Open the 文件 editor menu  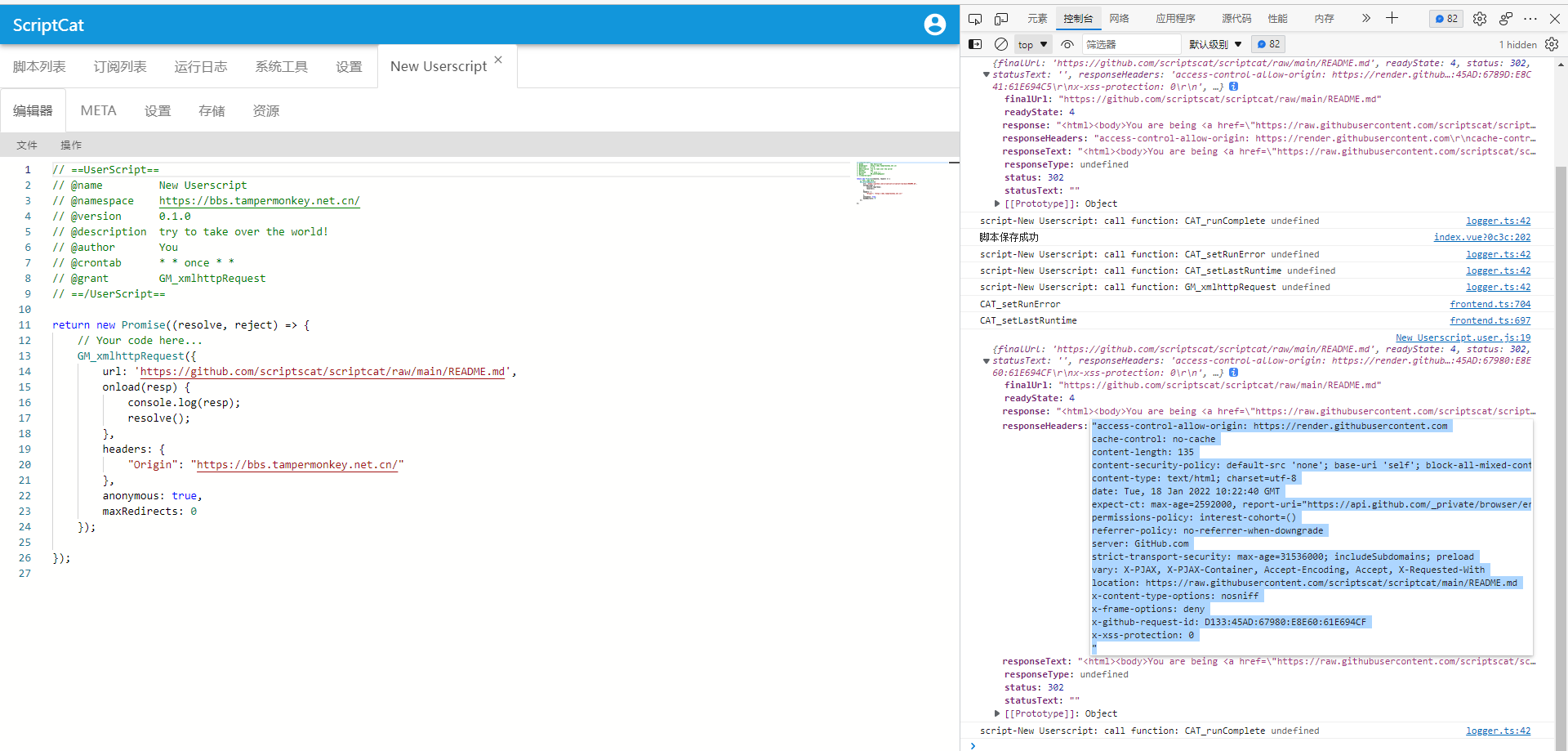click(x=27, y=145)
